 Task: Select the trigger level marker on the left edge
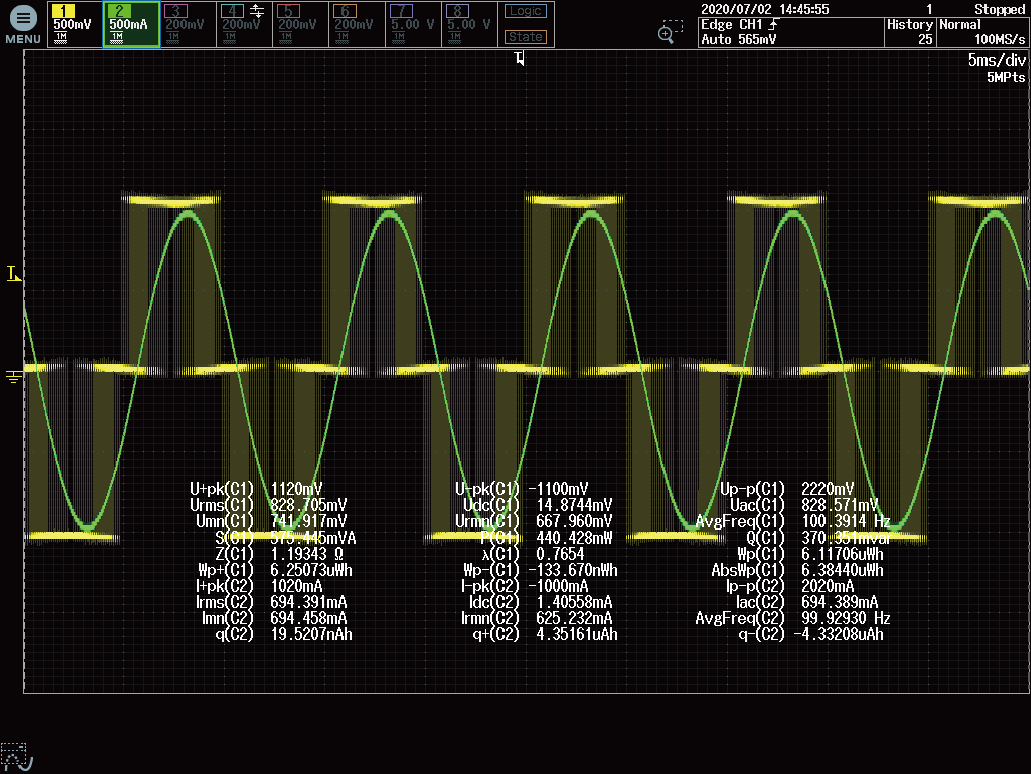pos(13,274)
